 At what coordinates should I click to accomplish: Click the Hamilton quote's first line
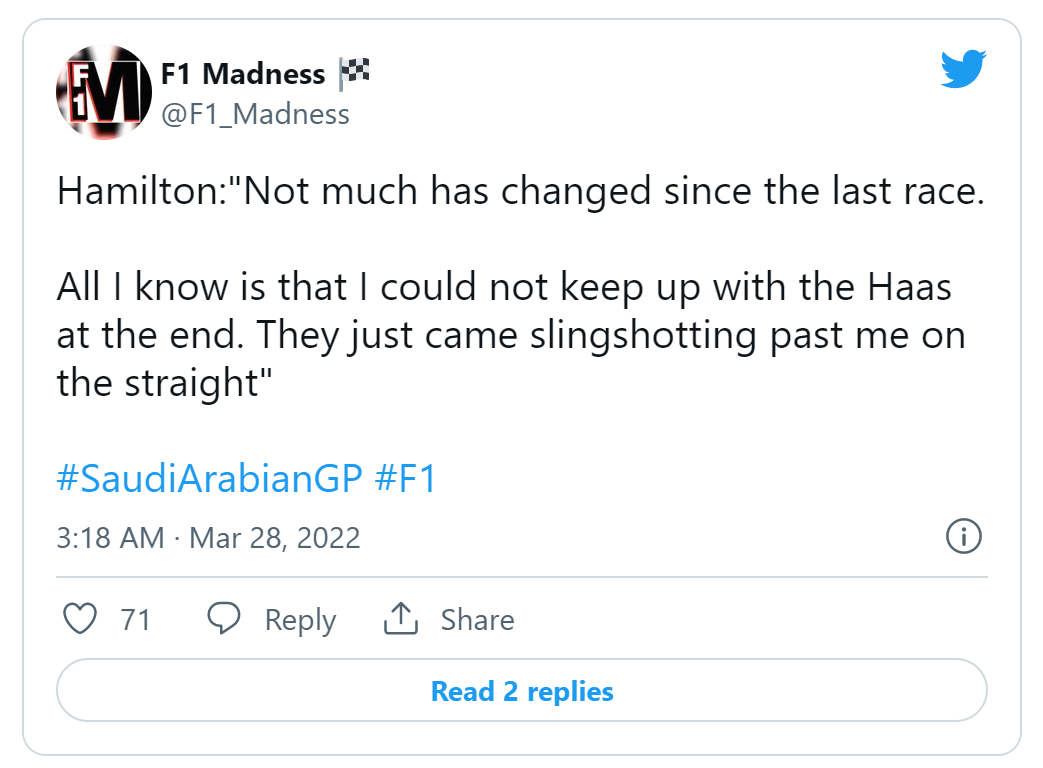coord(520,191)
